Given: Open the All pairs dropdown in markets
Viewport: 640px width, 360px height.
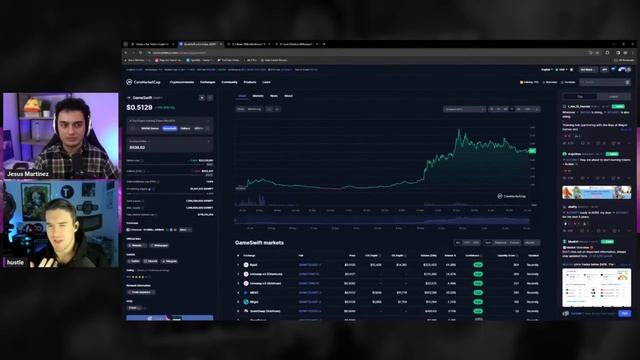Looking at the screenshot, I should click(531, 242).
